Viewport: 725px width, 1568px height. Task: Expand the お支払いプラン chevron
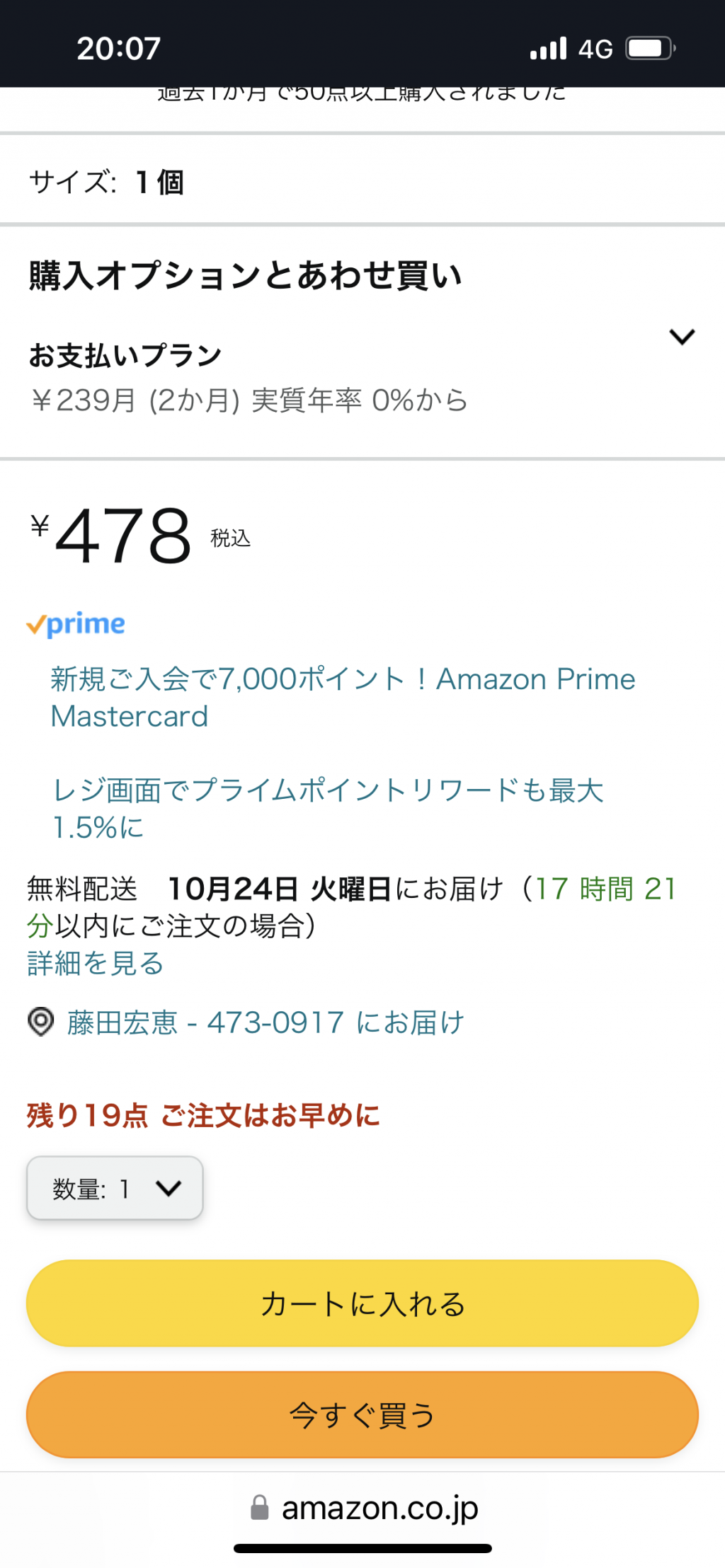pyautogui.click(x=682, y=337)
